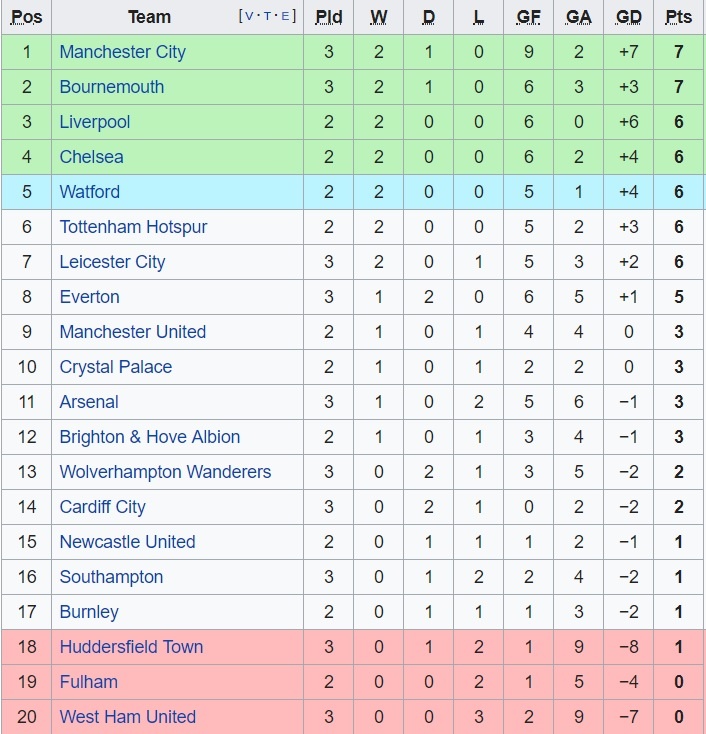Click the Tottenham Hotspur link

tap(133, 227)
